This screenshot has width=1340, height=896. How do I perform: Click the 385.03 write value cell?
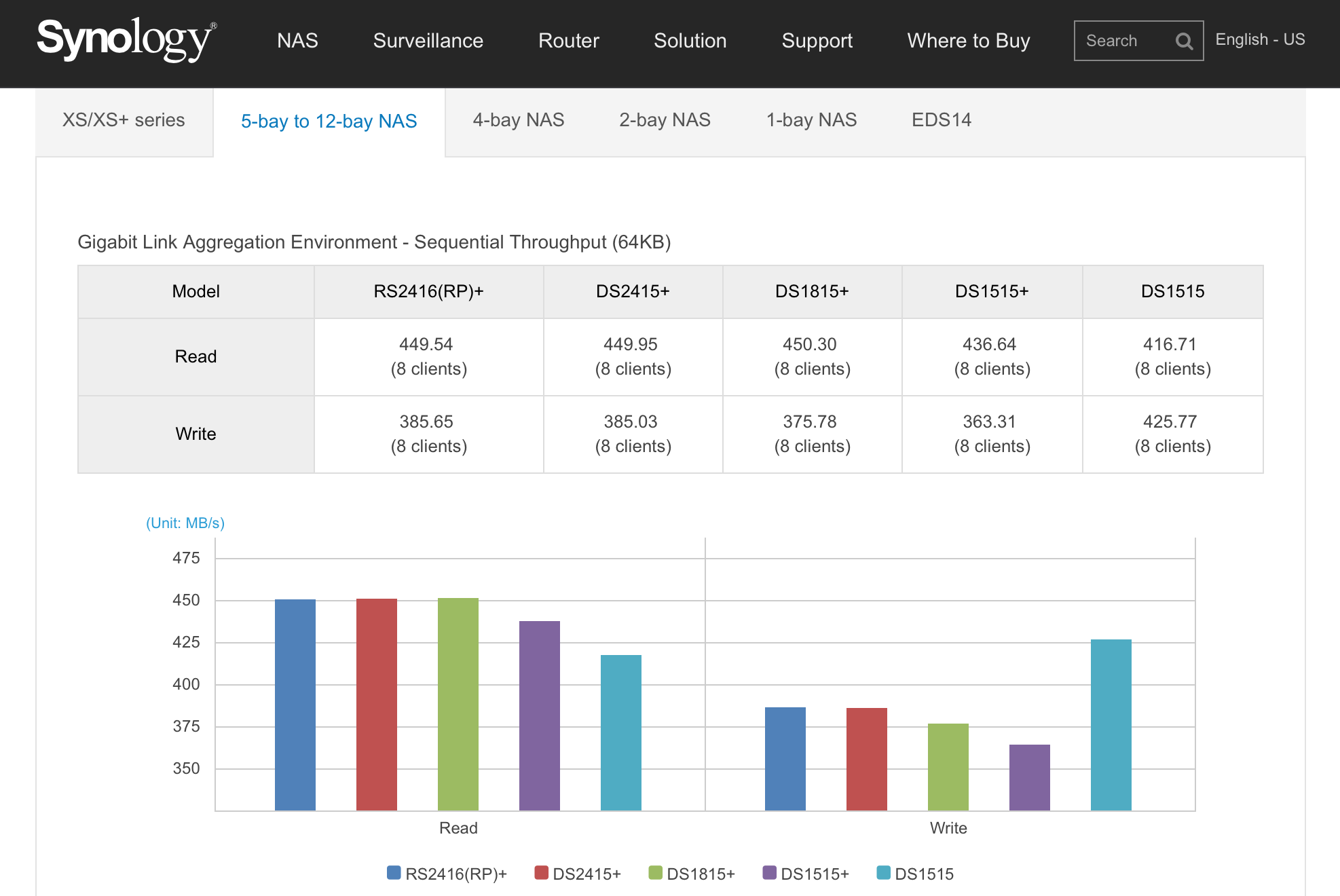click(x=633, y=434)
